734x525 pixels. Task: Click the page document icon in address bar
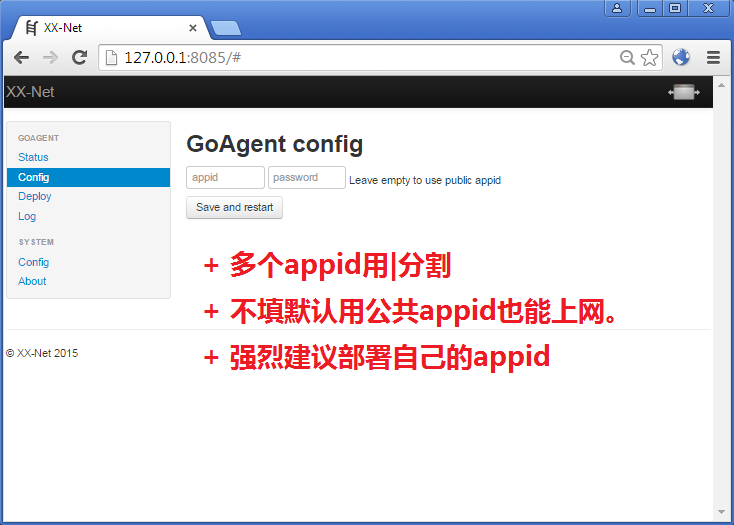pos(111,58)
